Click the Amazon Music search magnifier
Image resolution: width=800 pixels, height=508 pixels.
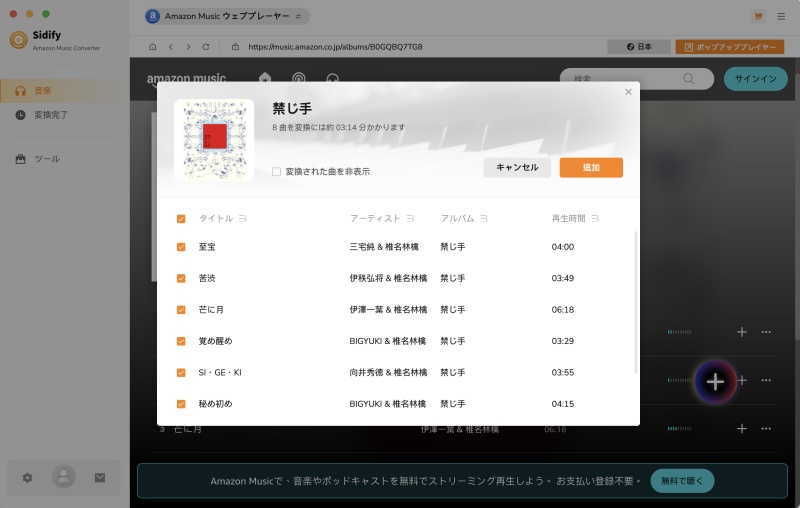[x=689, y=79]
